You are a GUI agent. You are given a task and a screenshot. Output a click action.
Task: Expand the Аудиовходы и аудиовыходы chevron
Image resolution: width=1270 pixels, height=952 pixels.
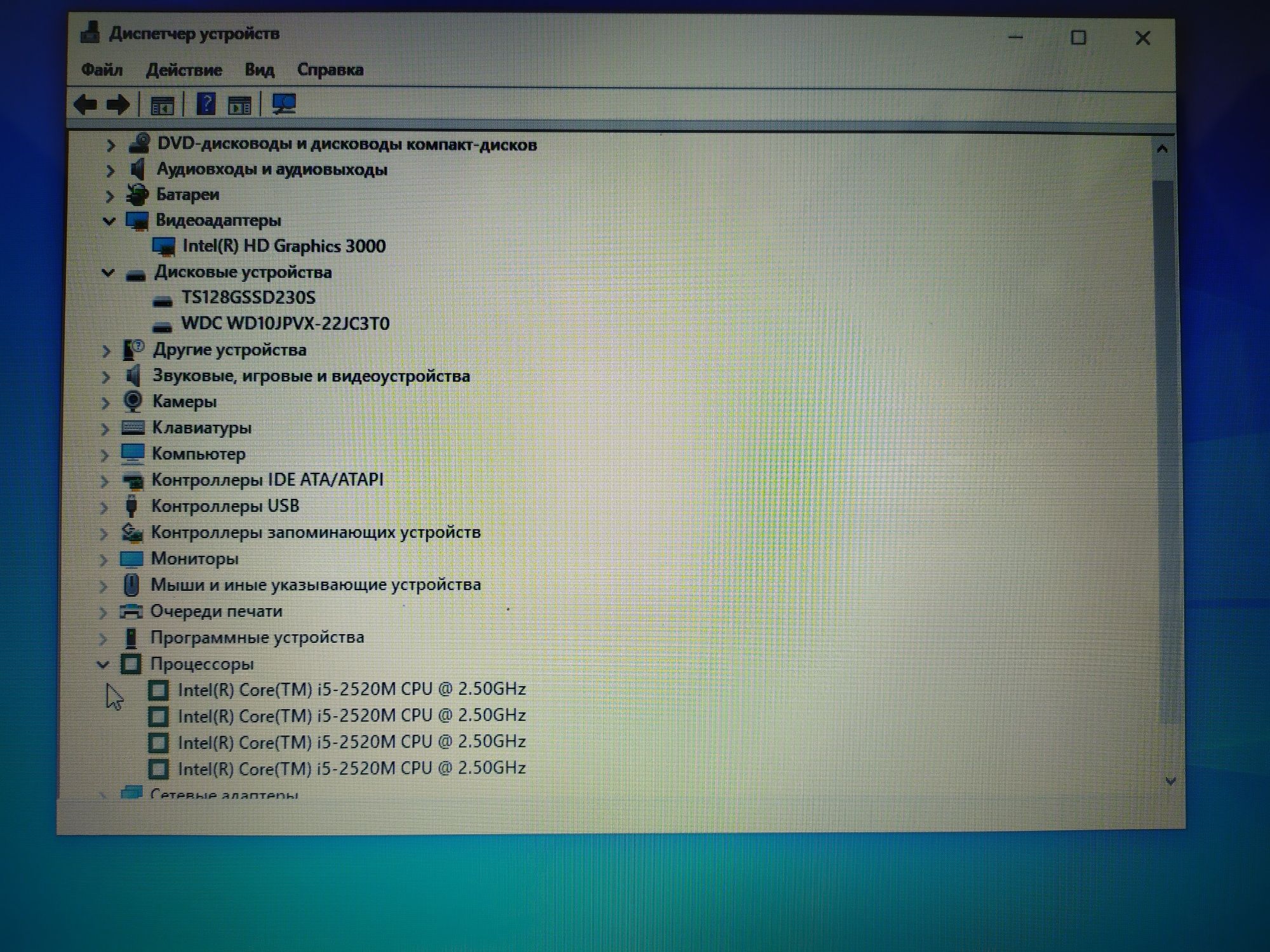(110, 171)
